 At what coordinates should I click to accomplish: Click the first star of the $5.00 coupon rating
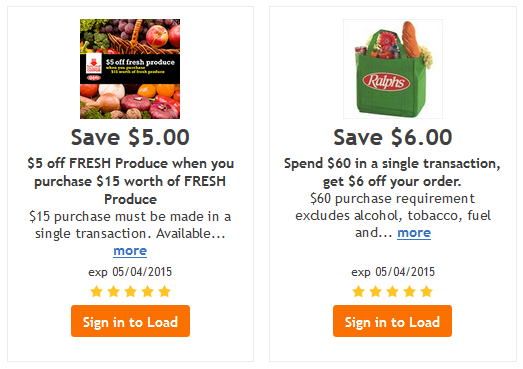tap(96, 291)
